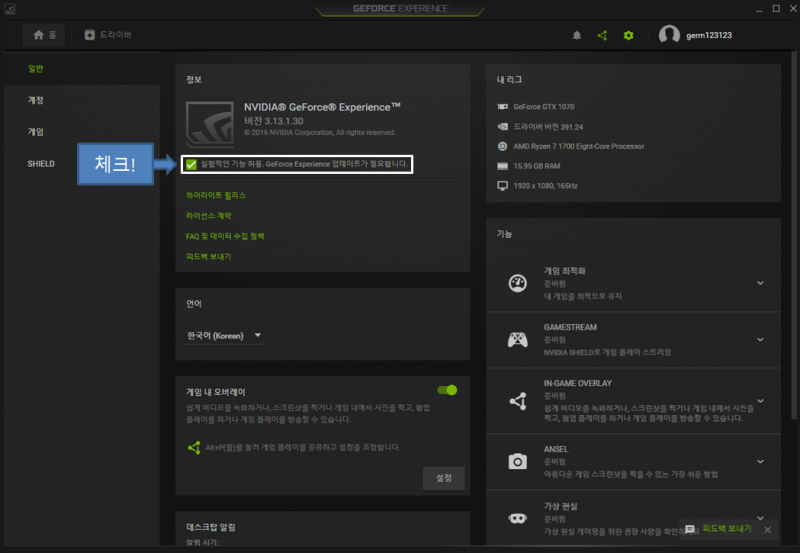
Task: Uncheck the 실험적인 기능 허용 checkbox
Action: pyautogui.click(x=191, y=164)
